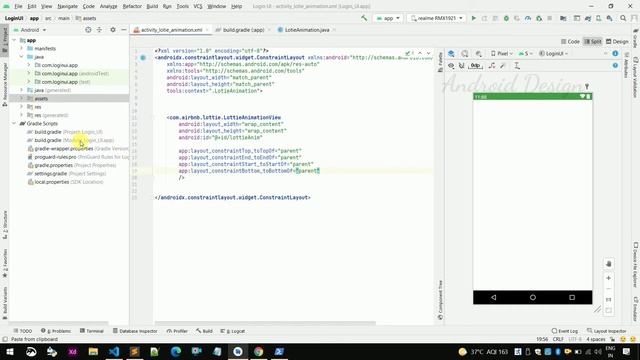640x360 pixels.
Task: Click the Make Project hammer icon
Action: (x=364, y=18)
